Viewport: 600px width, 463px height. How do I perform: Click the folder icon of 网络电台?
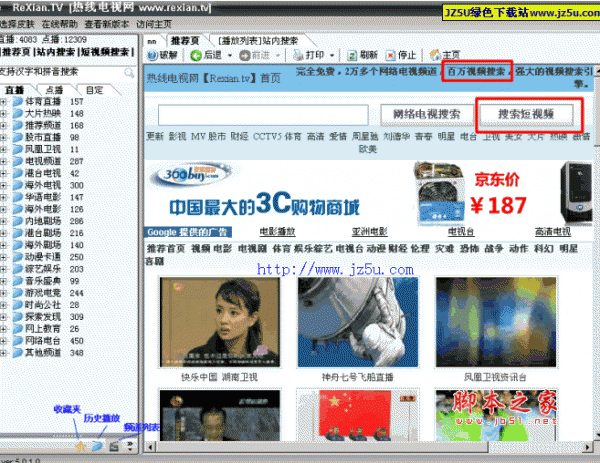(18, 341)
